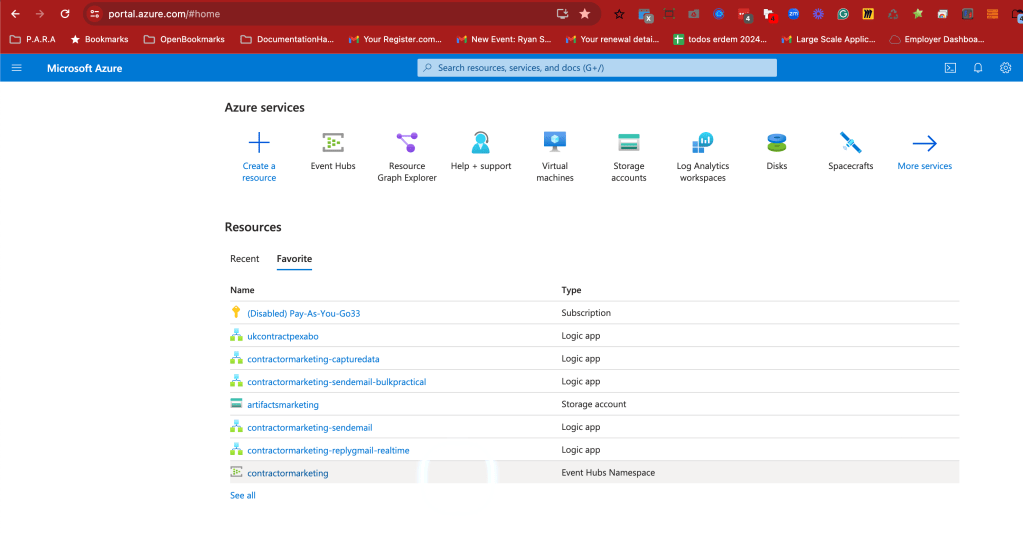The image size is (1023, 533).
Task: Click the Type column header
Action: coord(571,290)
